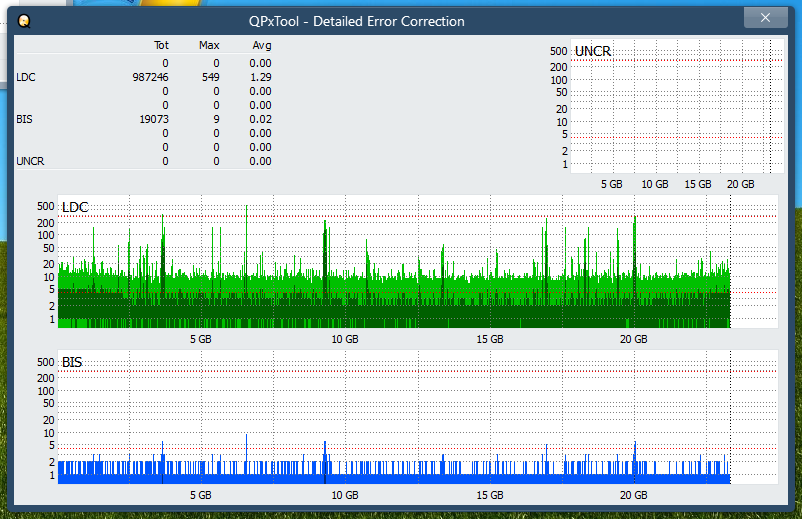802x519 pixels.
Task: Click the '10 GB' axis label under LDC chart
Action: click(345, 339)
